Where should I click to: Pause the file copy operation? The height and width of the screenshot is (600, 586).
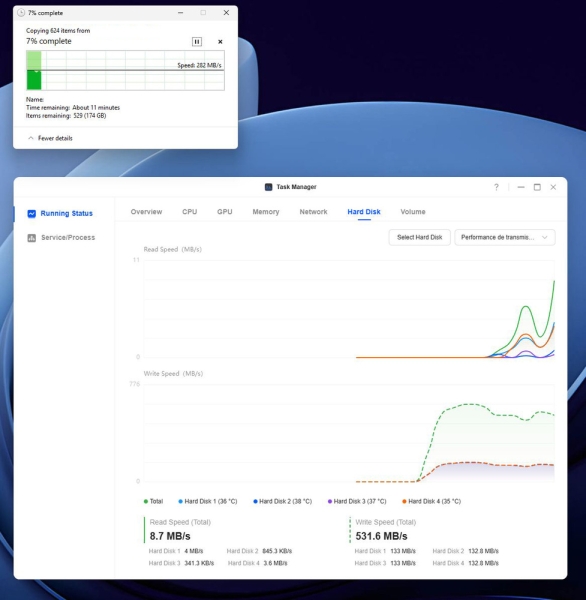197,42
